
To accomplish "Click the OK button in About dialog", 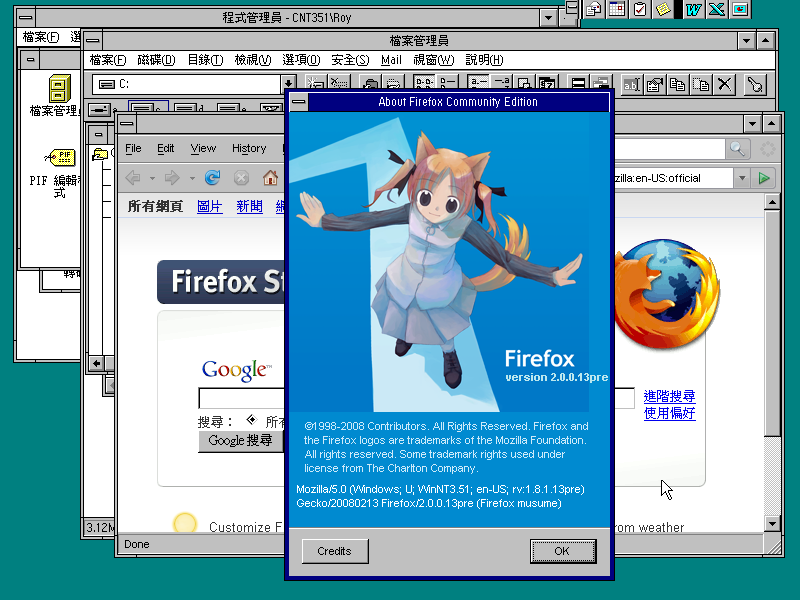I will [x=561, y=551].
